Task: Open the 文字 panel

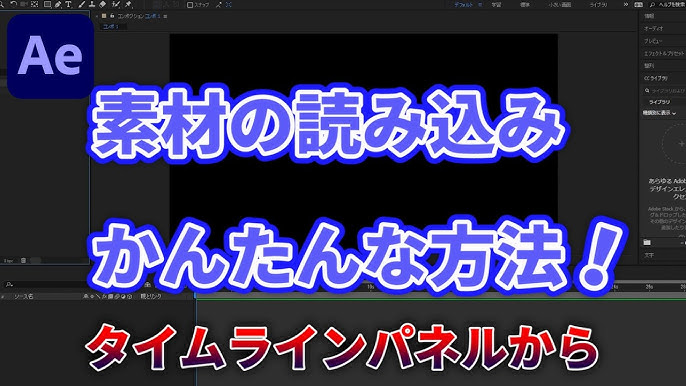Action: 649,255
